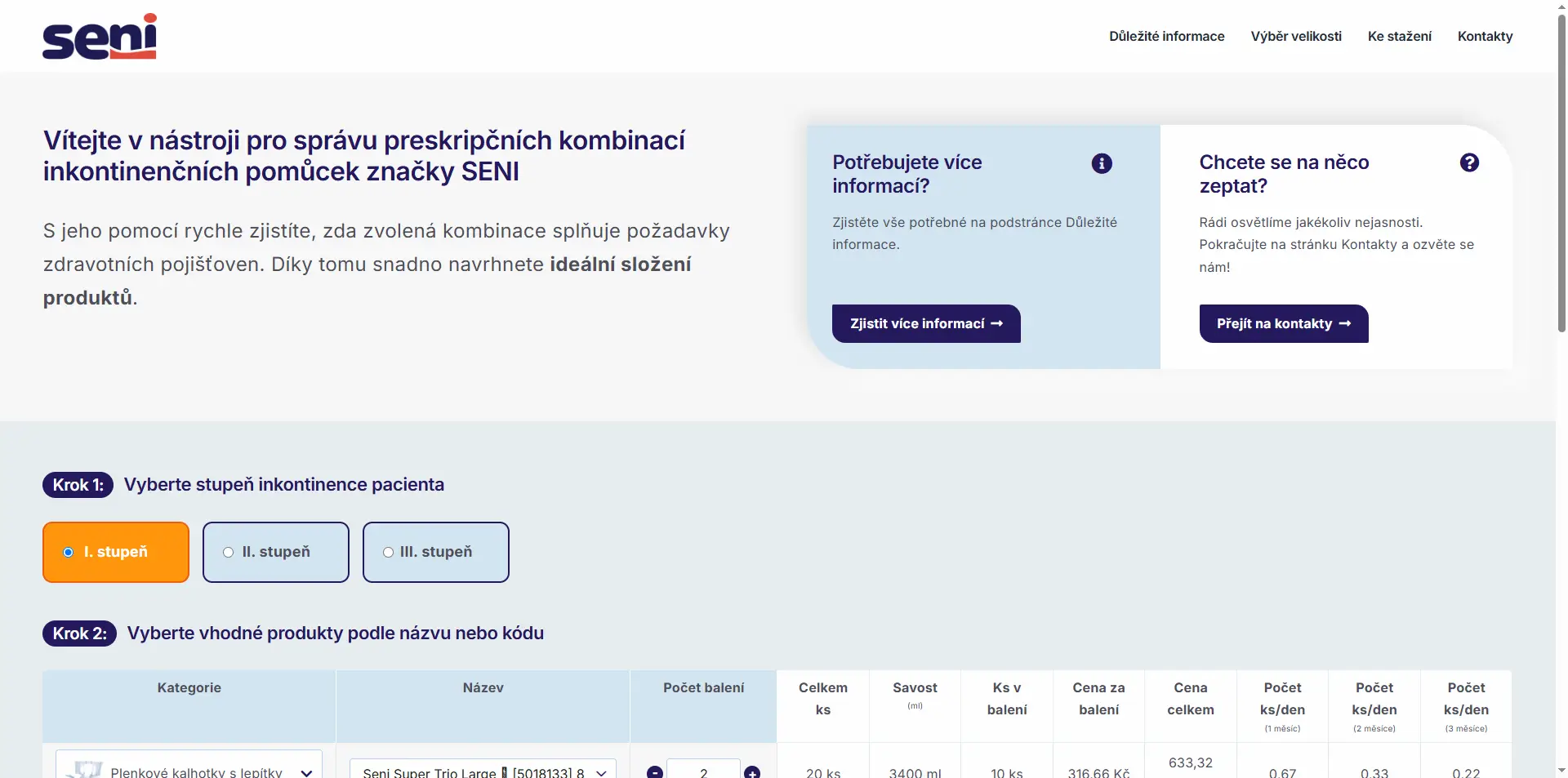Increase package count with plus icon
Image resolution: width=1568 pixels, height=778 pixels.
pos(752,771)
